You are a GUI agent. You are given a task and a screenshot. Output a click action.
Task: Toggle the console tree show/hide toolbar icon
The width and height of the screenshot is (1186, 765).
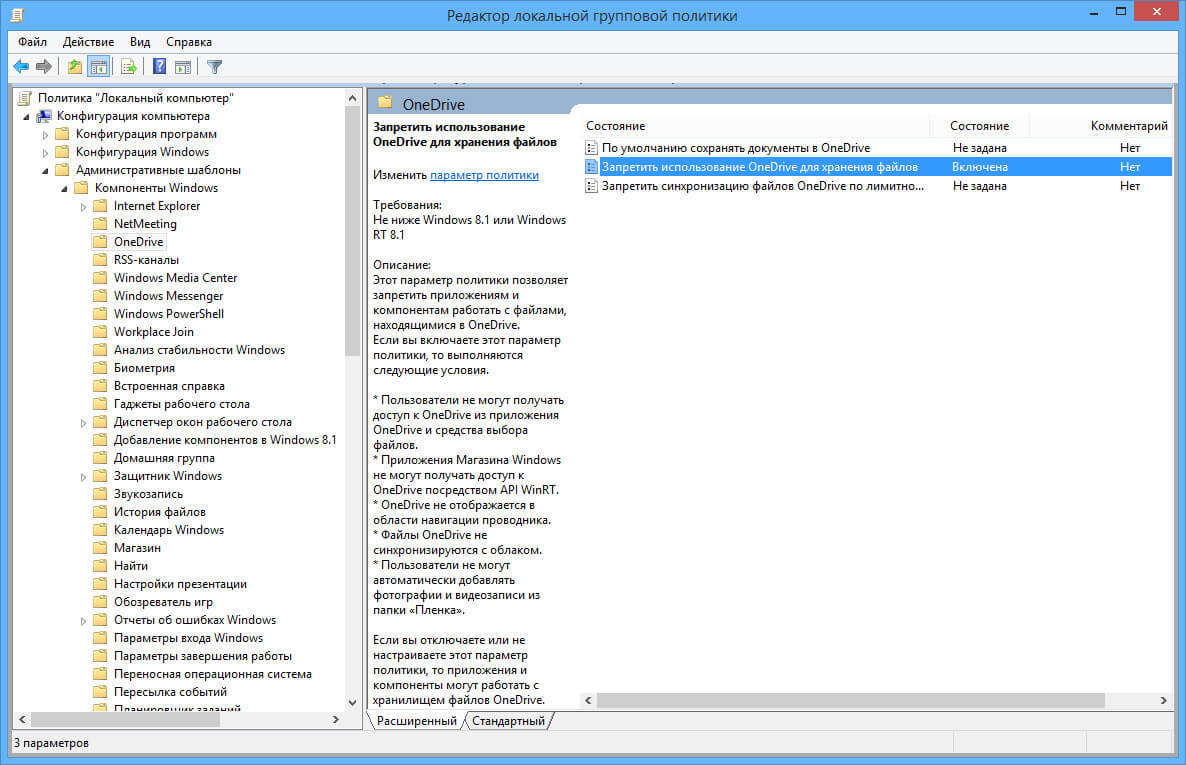pyautogui.click(x=98, y=67)
